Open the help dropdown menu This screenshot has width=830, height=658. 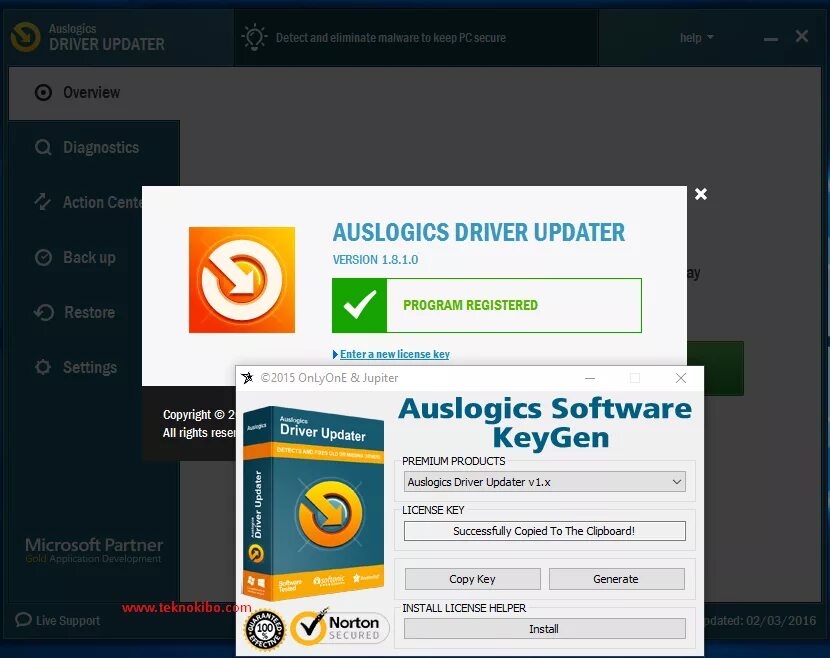click(x=697, y=38)
